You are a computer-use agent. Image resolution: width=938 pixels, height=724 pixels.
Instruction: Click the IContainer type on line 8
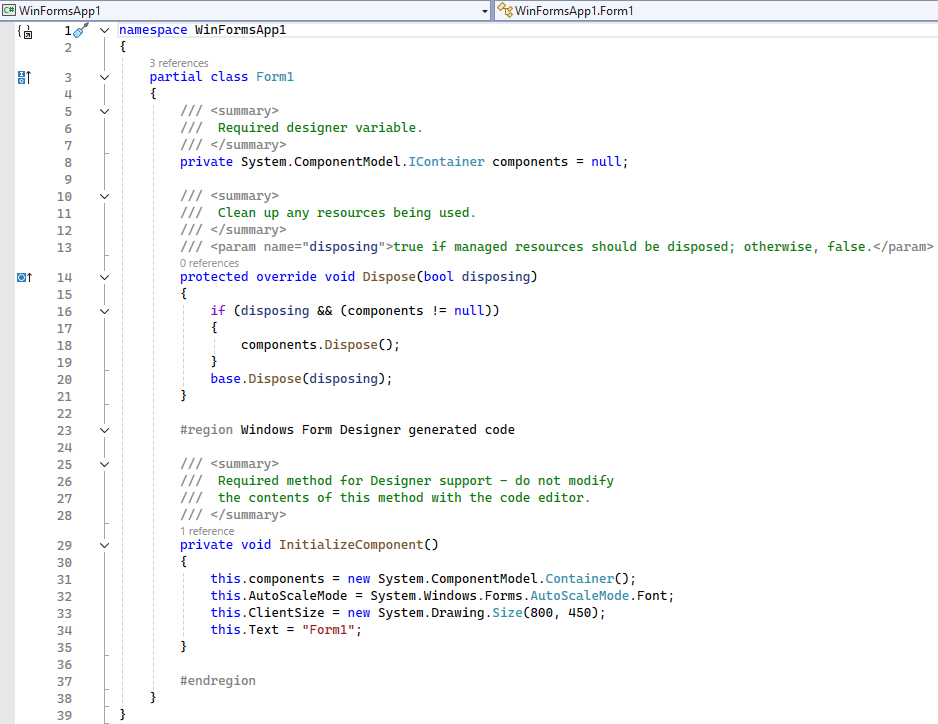point(446,162)
